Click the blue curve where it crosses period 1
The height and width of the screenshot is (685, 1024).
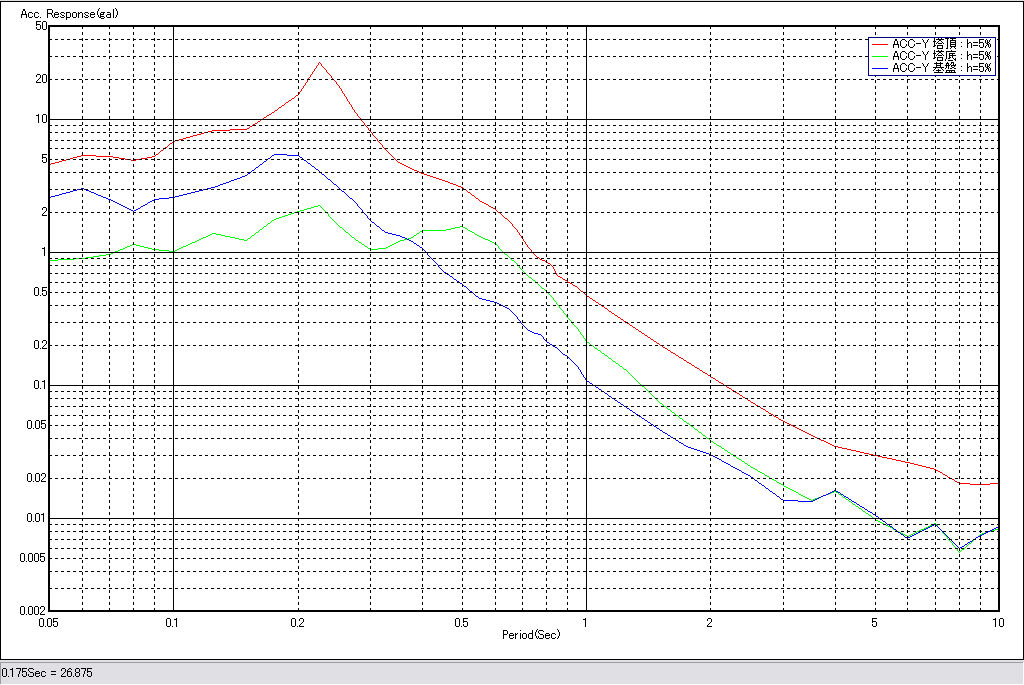point(585,380)
